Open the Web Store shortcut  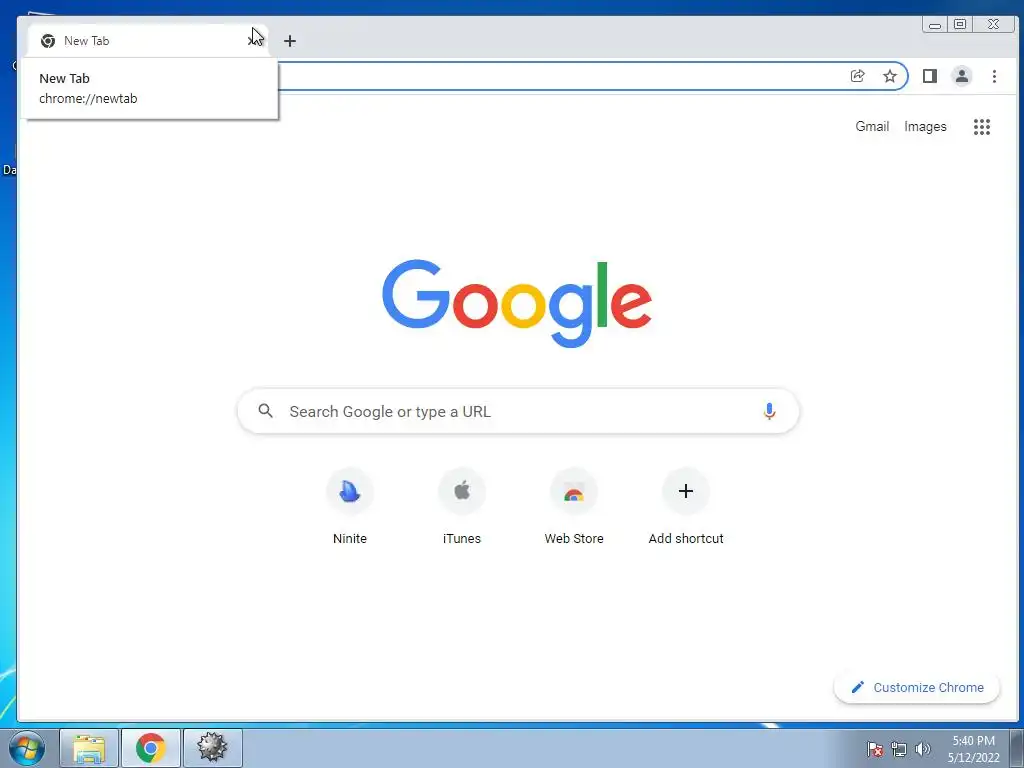574,507
